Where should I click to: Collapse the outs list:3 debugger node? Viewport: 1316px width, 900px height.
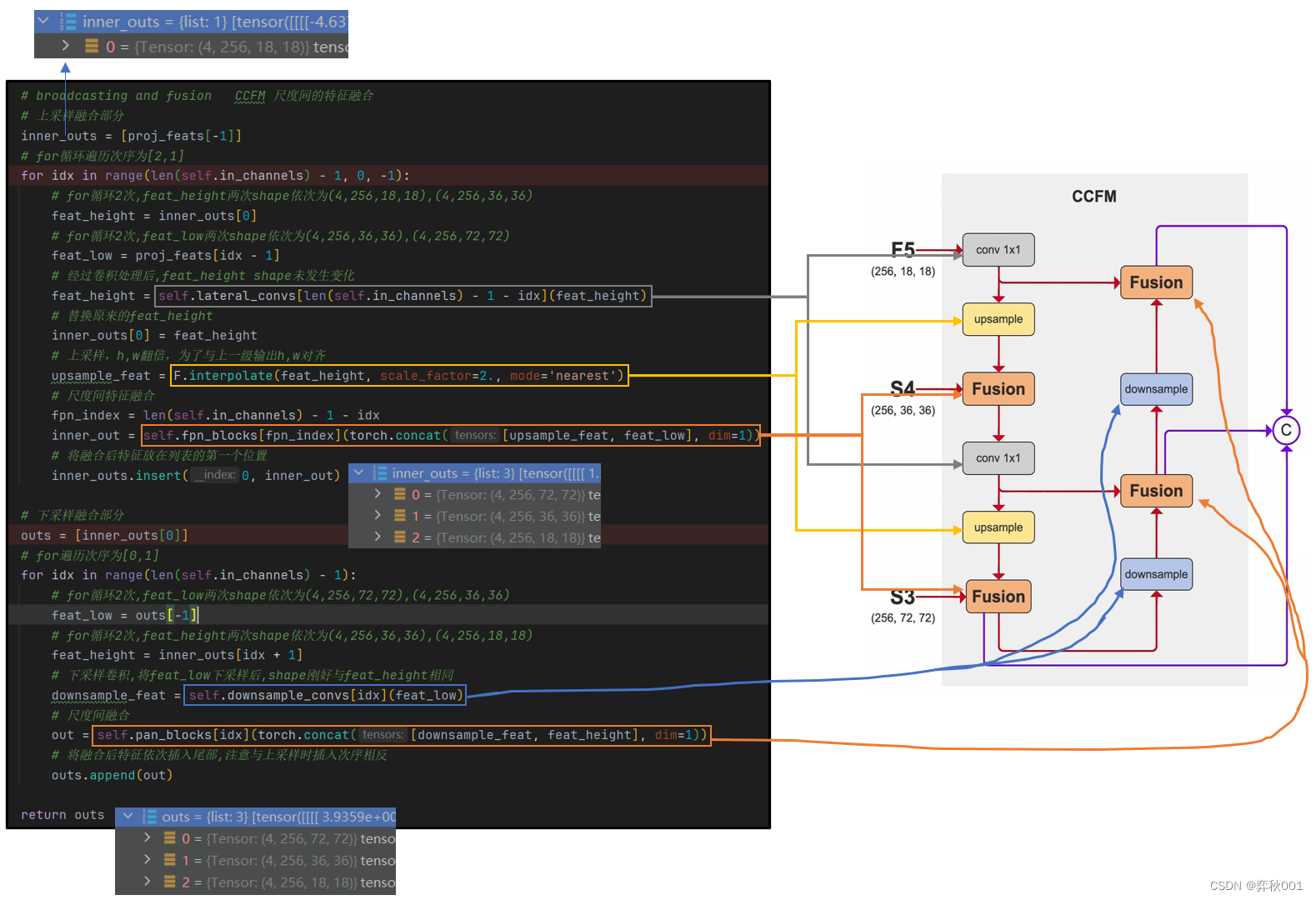tap(128, 816)
